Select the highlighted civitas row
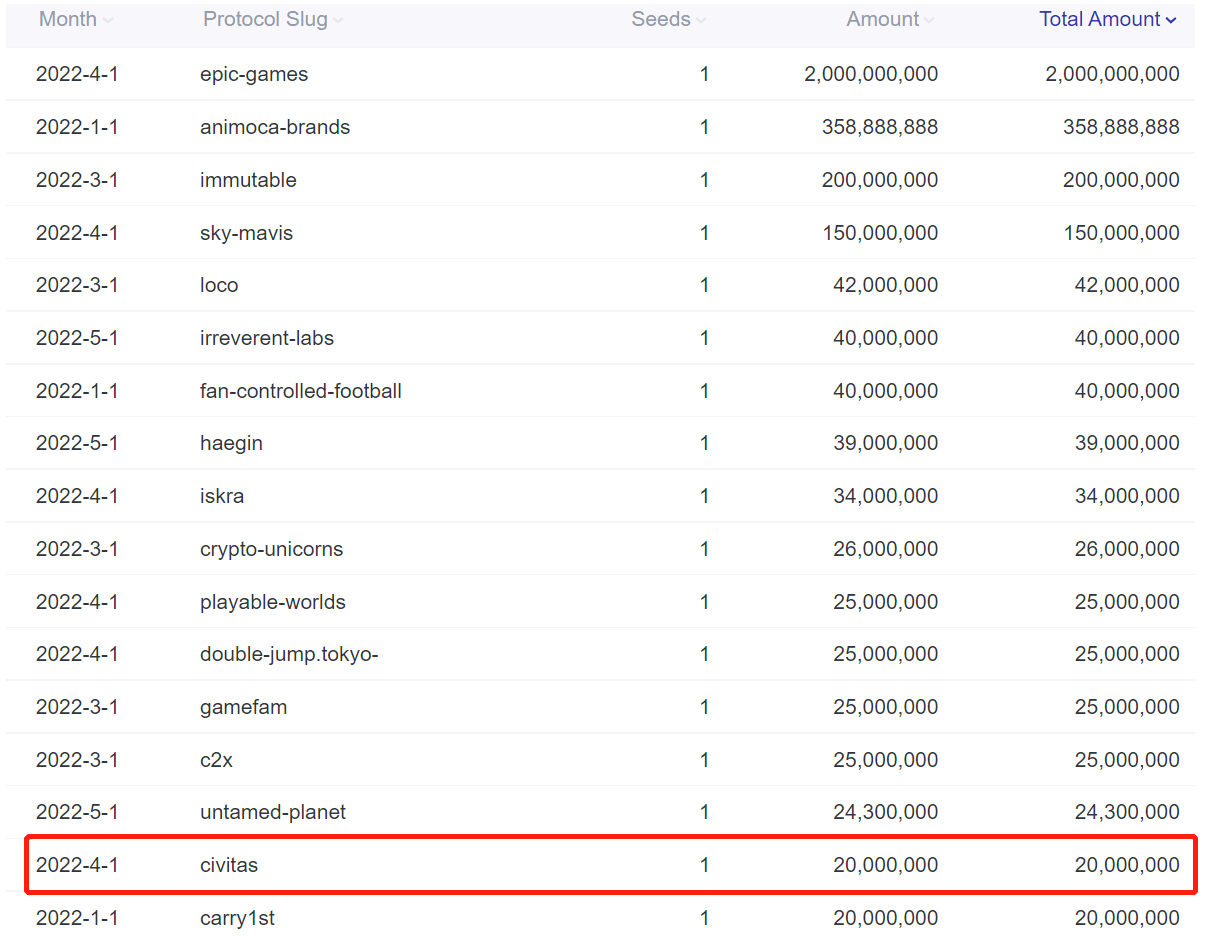This screenshot has width=1216, height=941. (229, 864)
